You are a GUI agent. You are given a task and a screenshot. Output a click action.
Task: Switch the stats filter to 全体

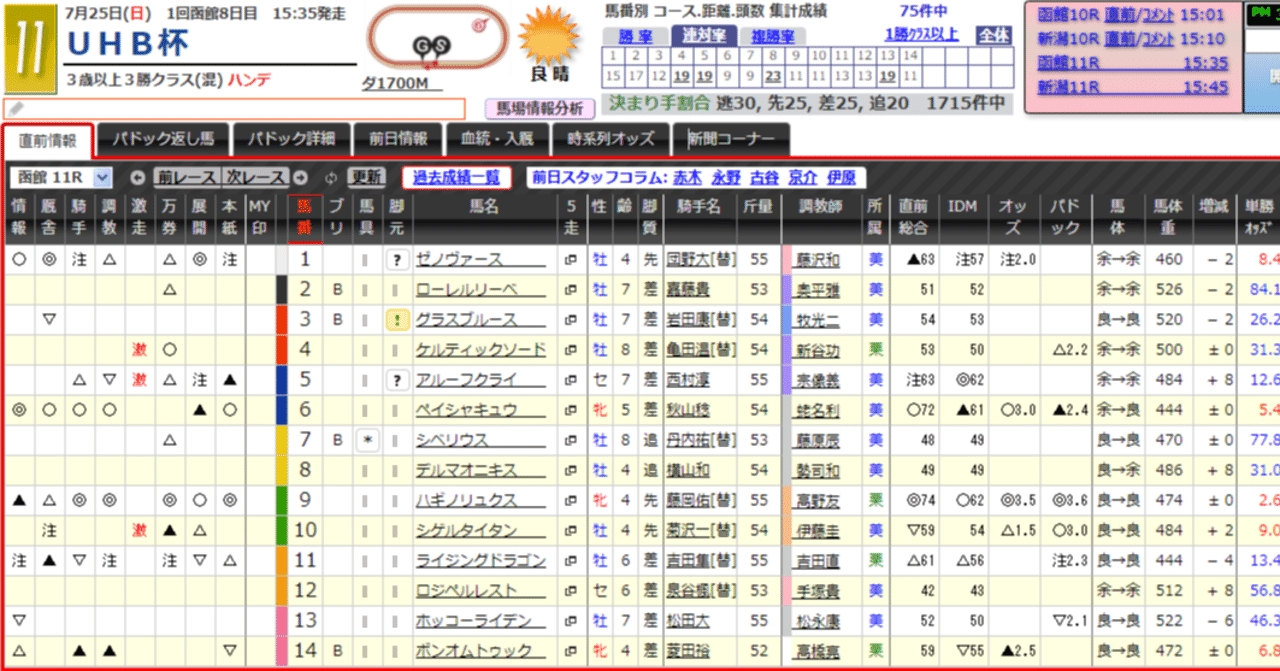993,34
